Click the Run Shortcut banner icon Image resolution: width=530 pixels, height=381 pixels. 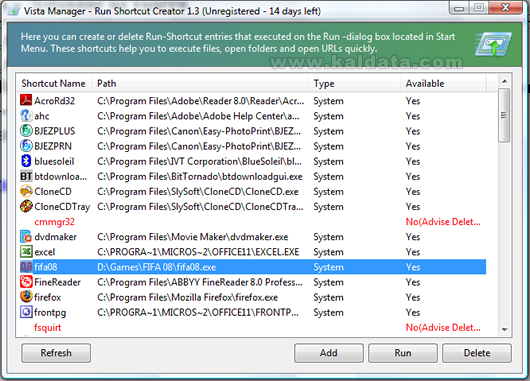pos(493,44)
